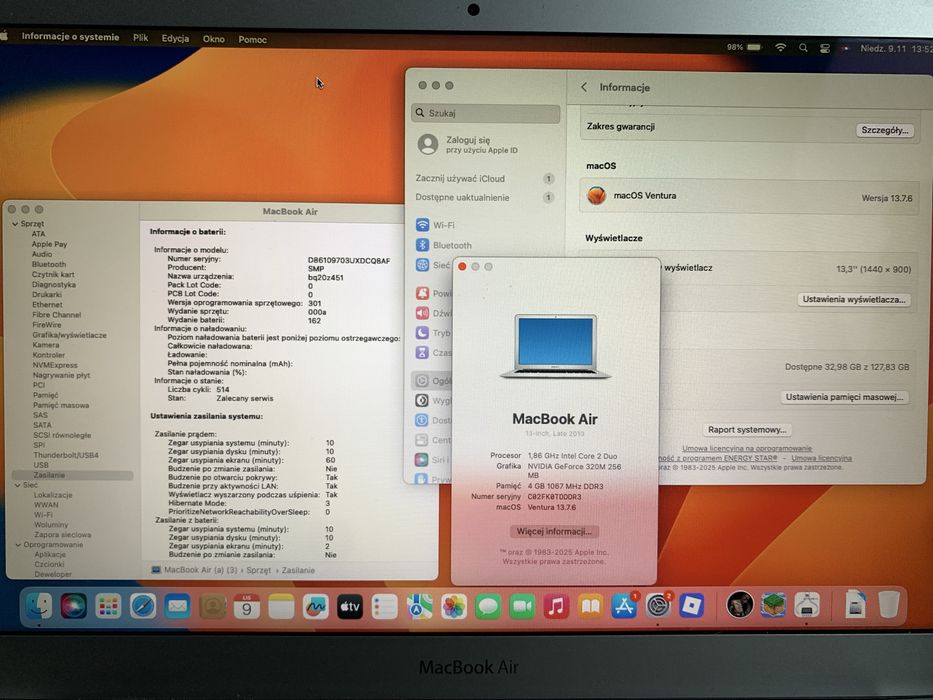Click Więcej informacji... in About window
Image resolution: width=933 pixels, height=700 pixels.
click(x=554, y=531)
